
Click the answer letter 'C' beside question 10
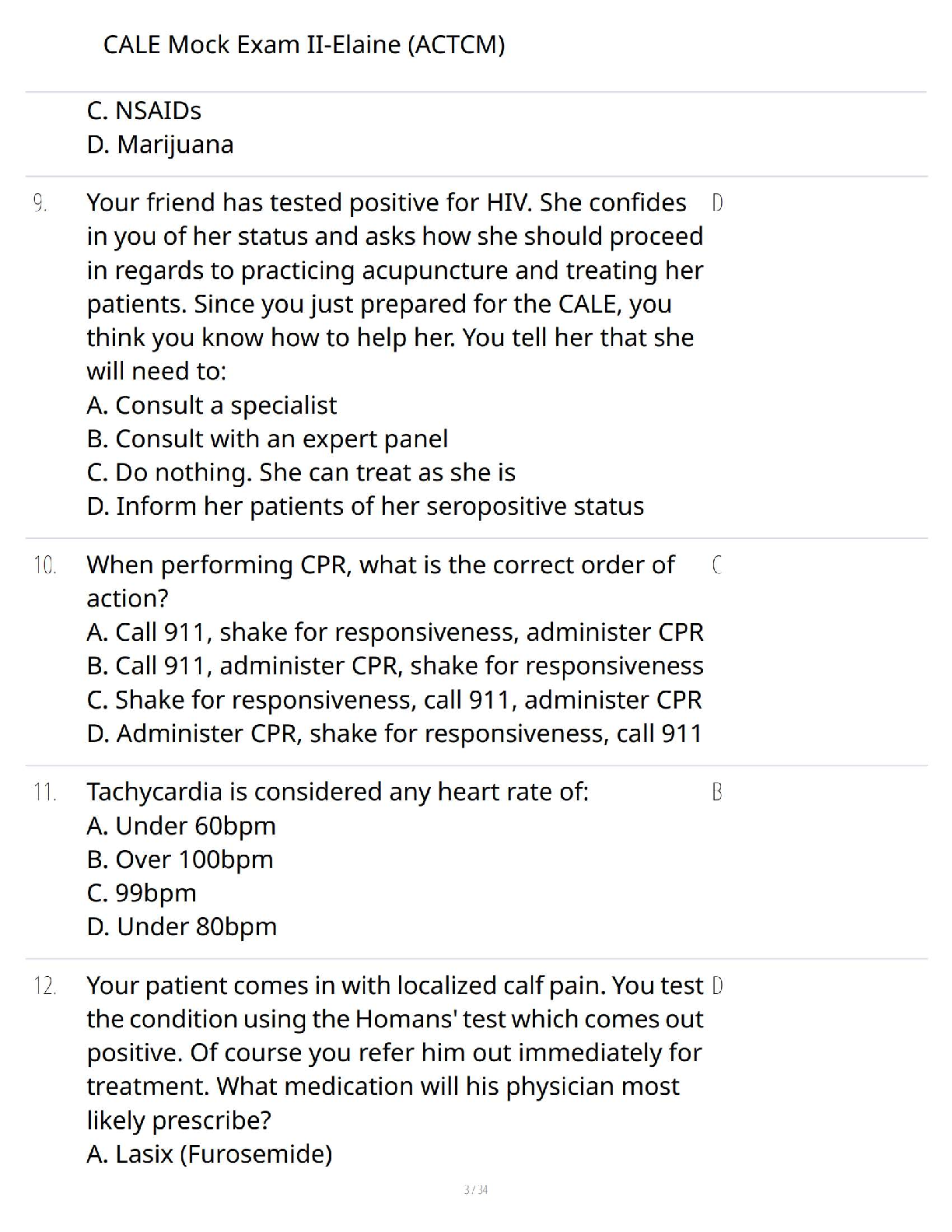(717, 565)
